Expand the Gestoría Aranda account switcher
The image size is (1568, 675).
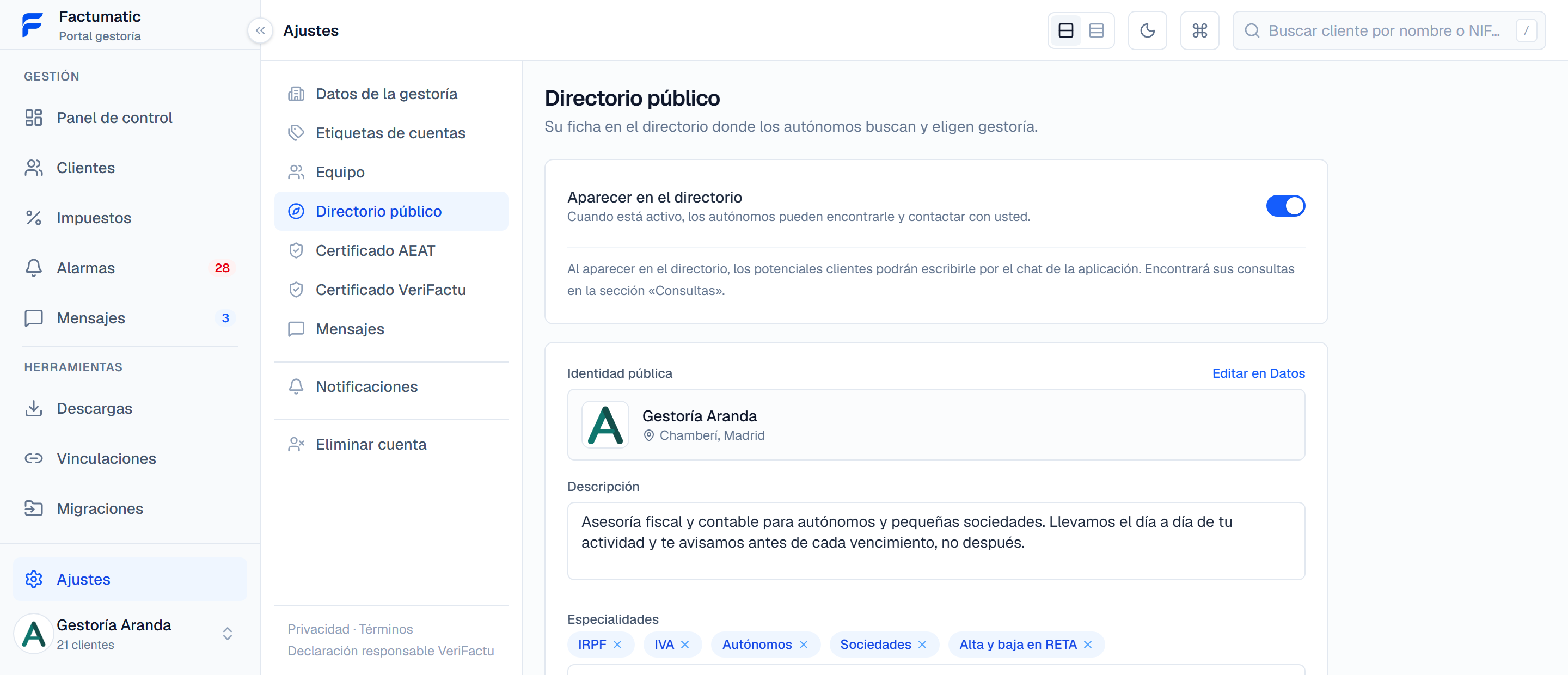pos(228,634)
